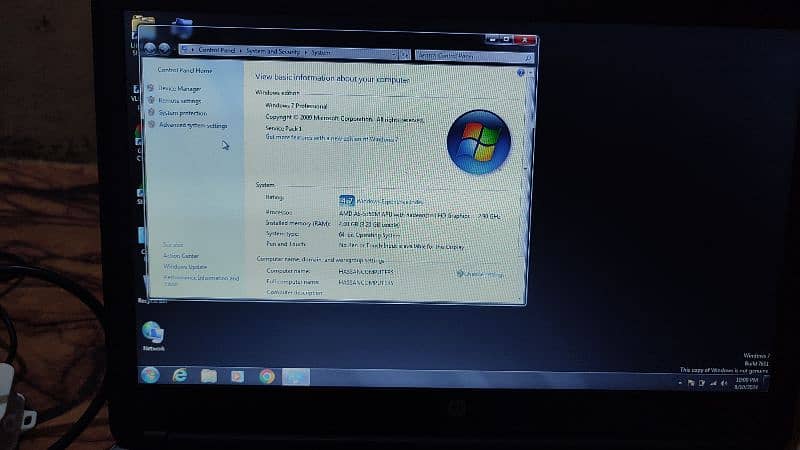Image resolution: width=800 pixels, height=450 pixels.
Task: Click the Control Panel breadcrumb
Action: click(x=216, y=51)
